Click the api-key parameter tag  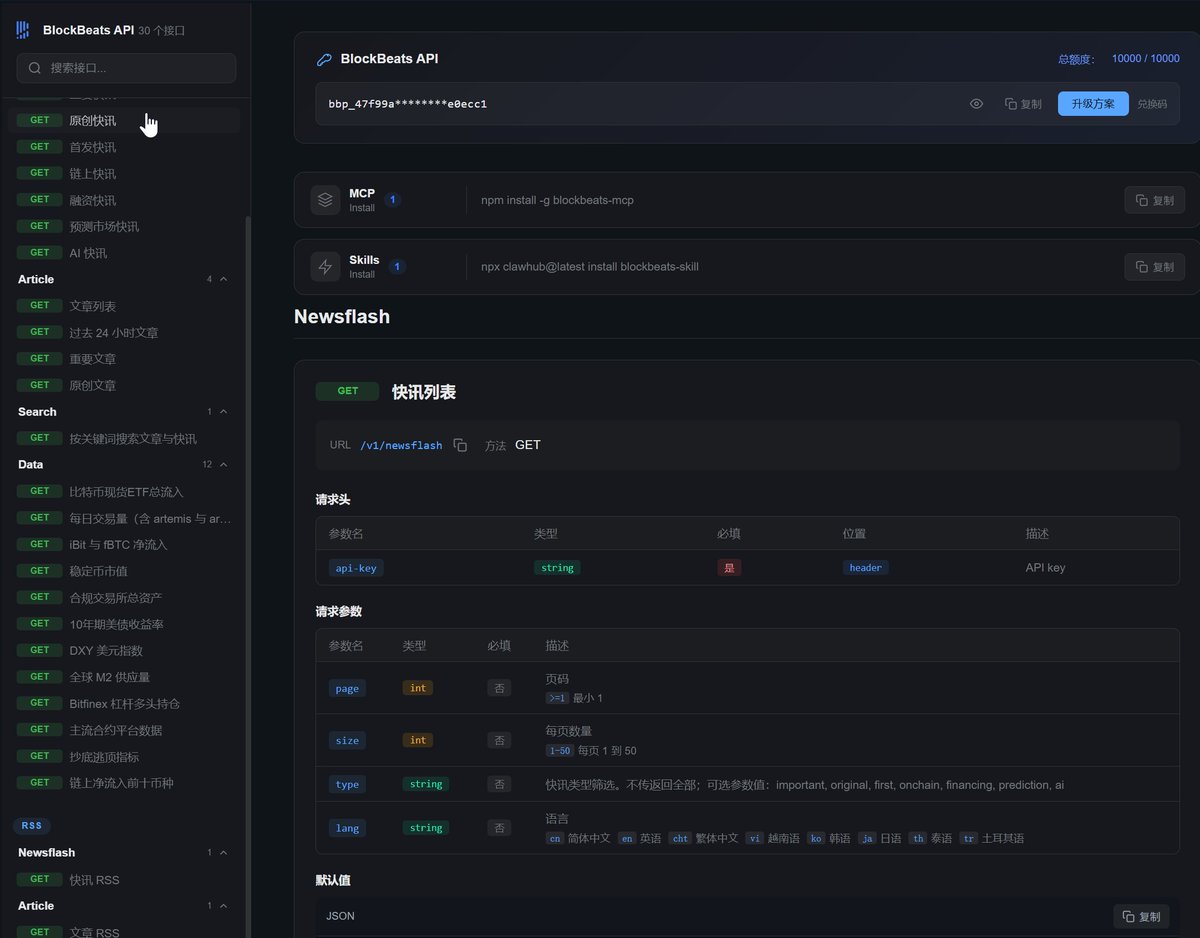(356, 567)
